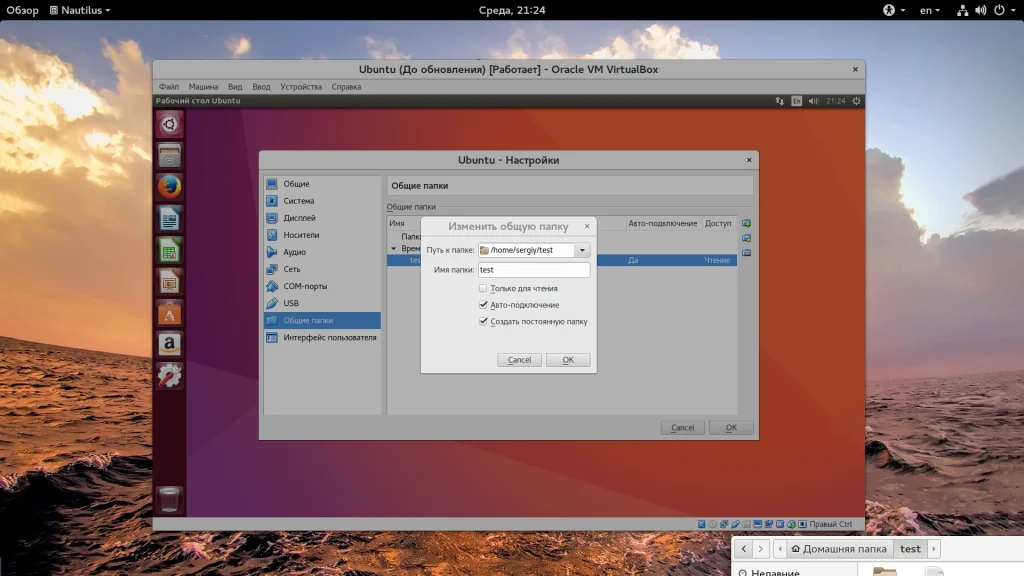Open the folder path dropdown arrow
The image size is (1024, 576).
click(582, 250)
